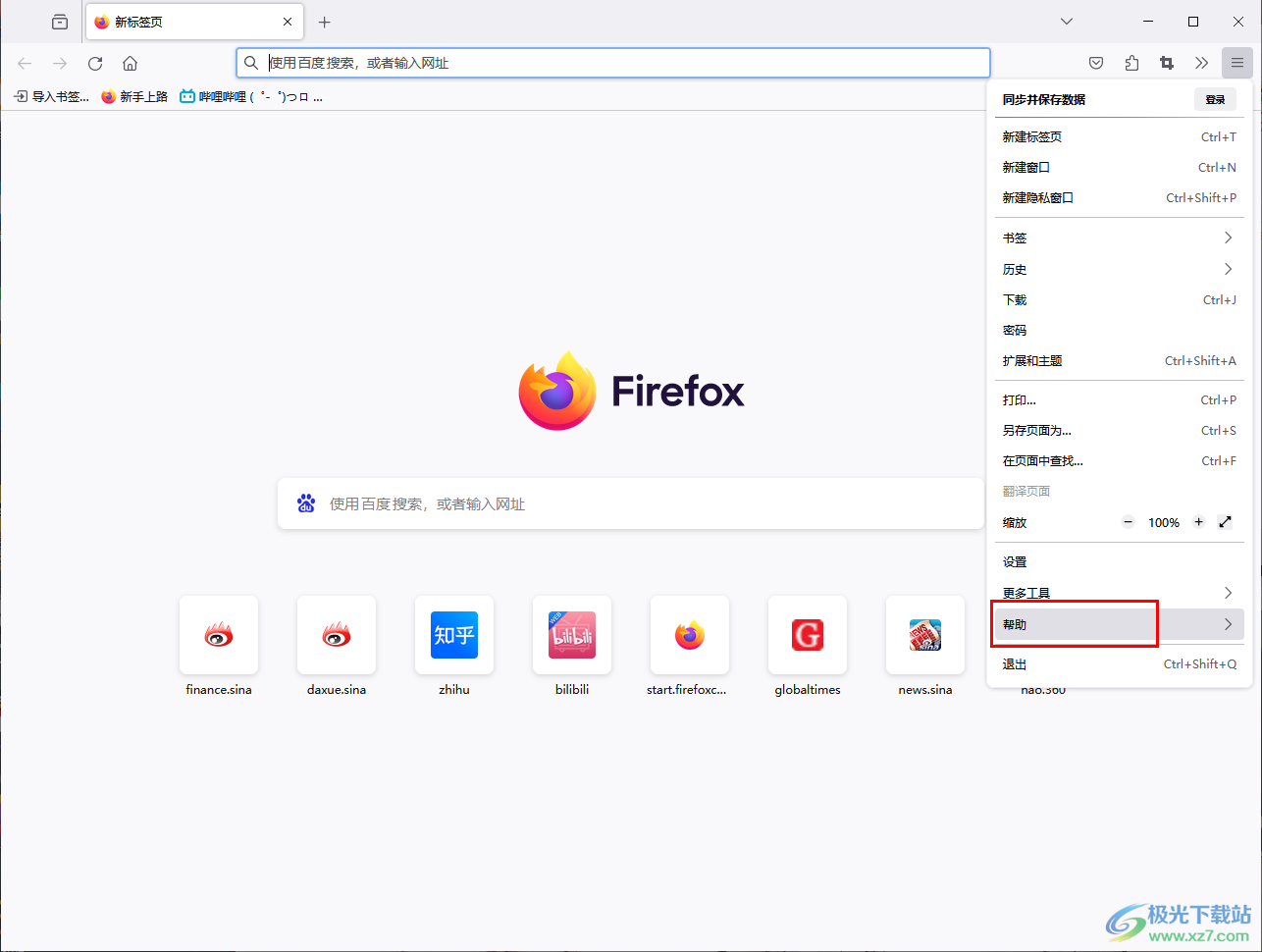
Task: Go back with the back arrow
Action: pyautogui.click(x=25, y=63)
